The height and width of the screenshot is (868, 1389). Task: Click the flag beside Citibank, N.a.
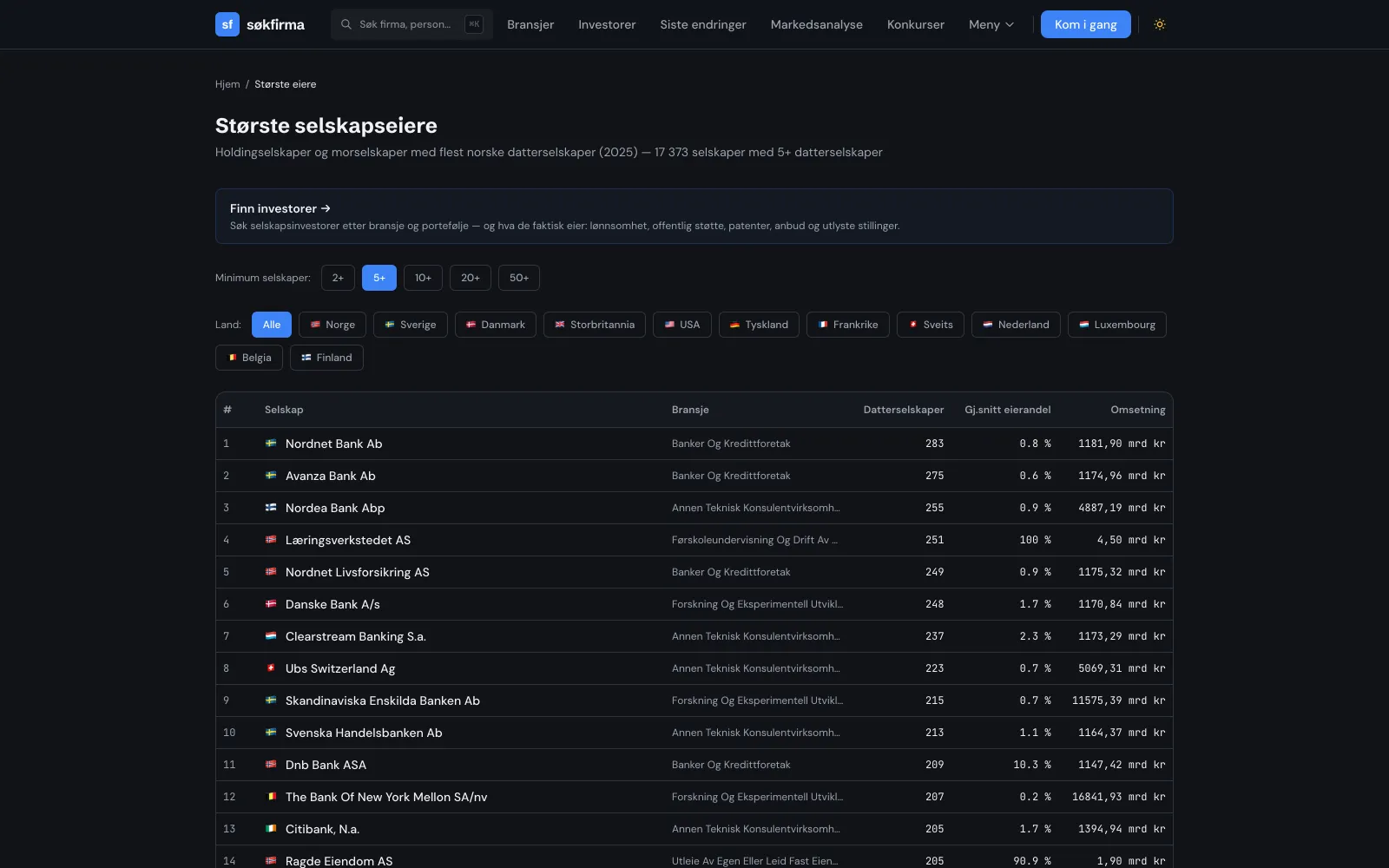[x=271, y=829]
